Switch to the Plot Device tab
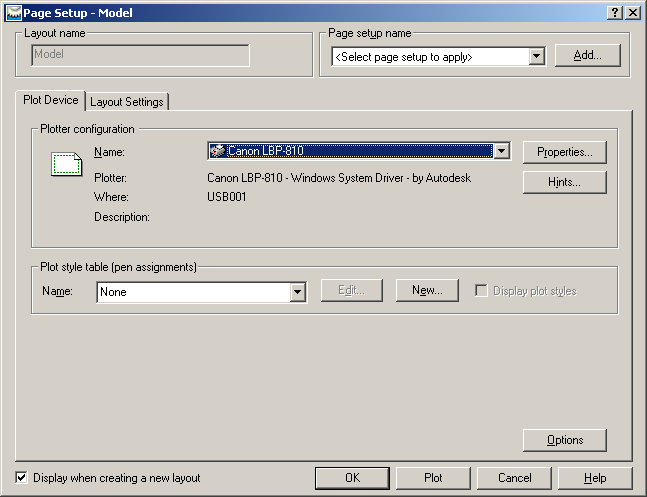The width and height of the screenshot is (647, 497). point(50,100)
